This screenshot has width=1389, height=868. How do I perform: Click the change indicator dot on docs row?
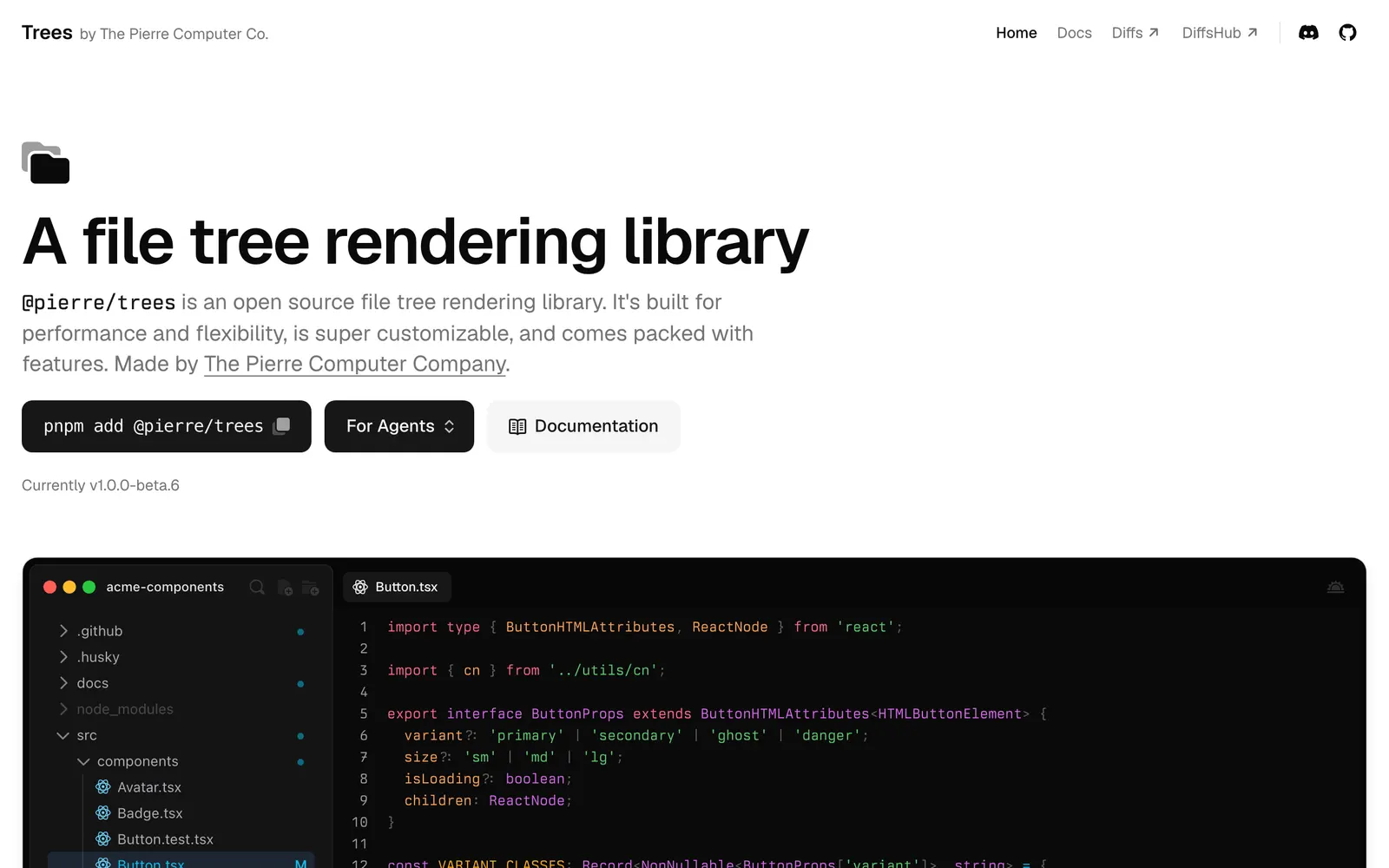300,684
